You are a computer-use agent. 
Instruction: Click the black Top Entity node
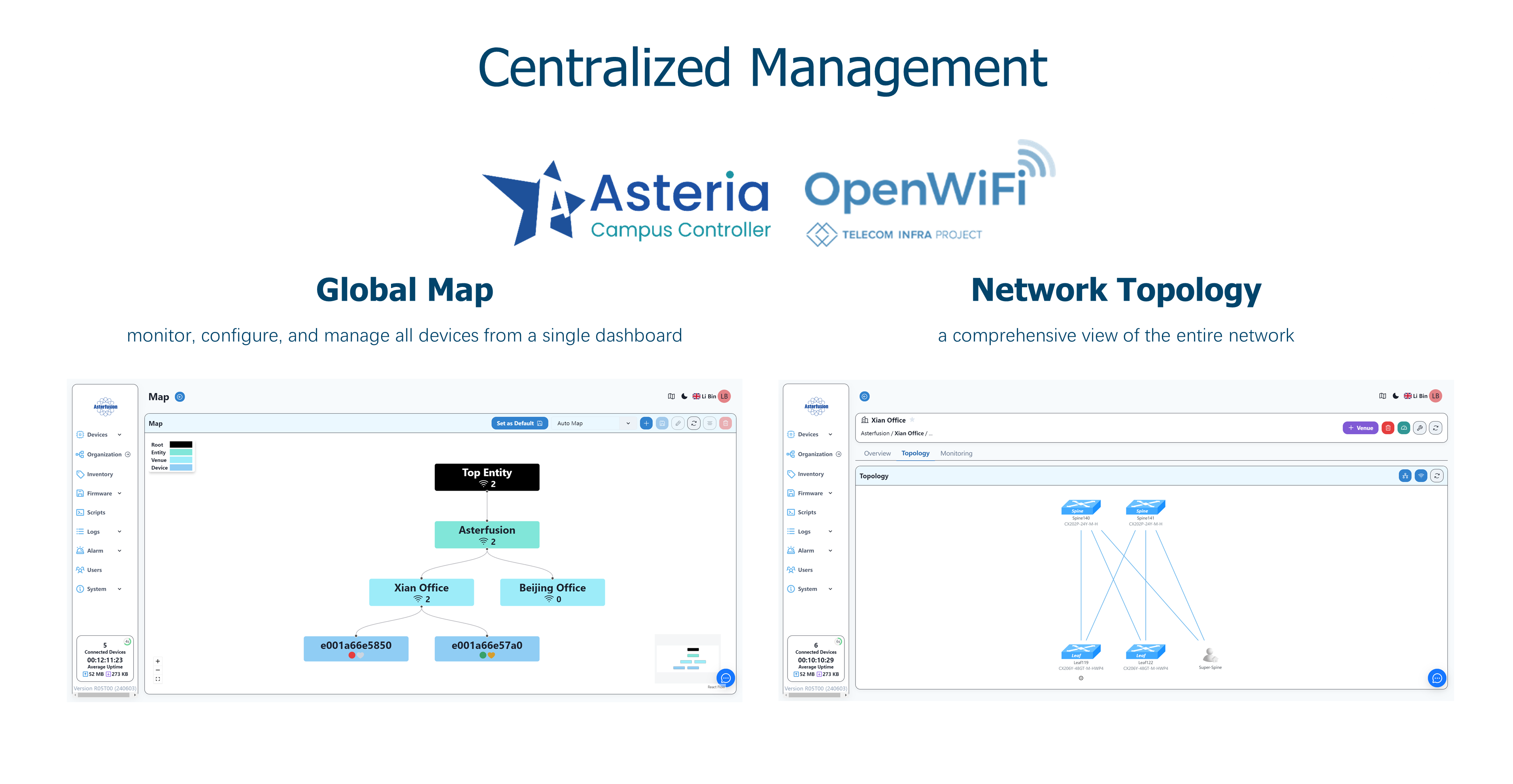pyautogui.click(x=487, y=477)
